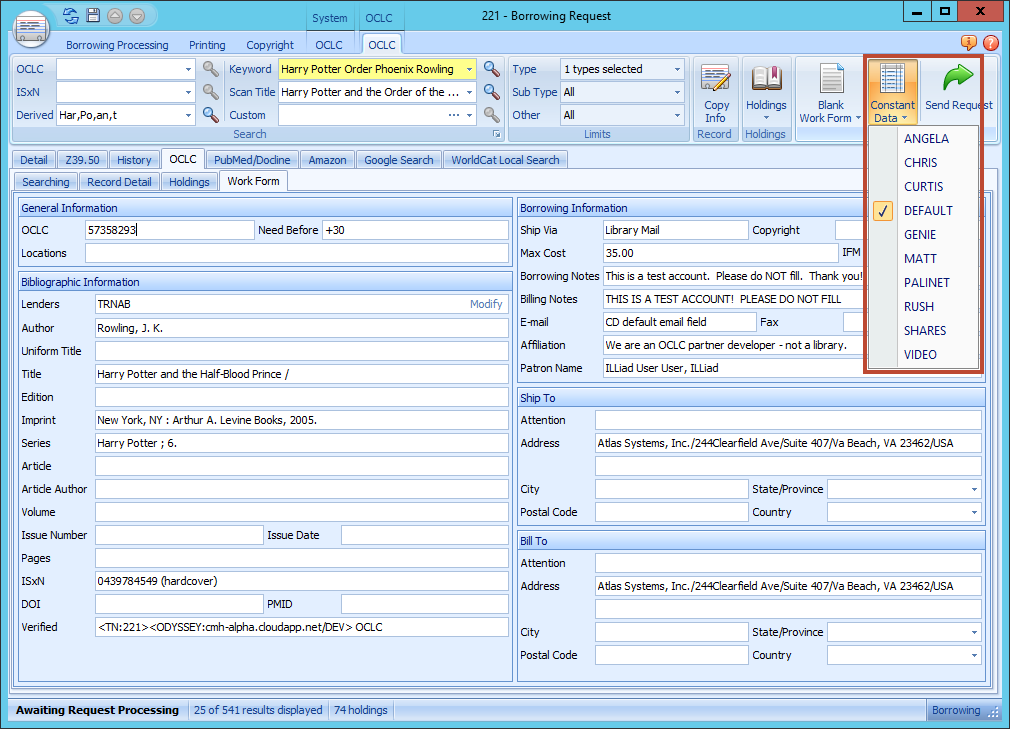Select SHARES from the Constant Data list
Screen dimensions: 1010x729
(x=926, y=330)
